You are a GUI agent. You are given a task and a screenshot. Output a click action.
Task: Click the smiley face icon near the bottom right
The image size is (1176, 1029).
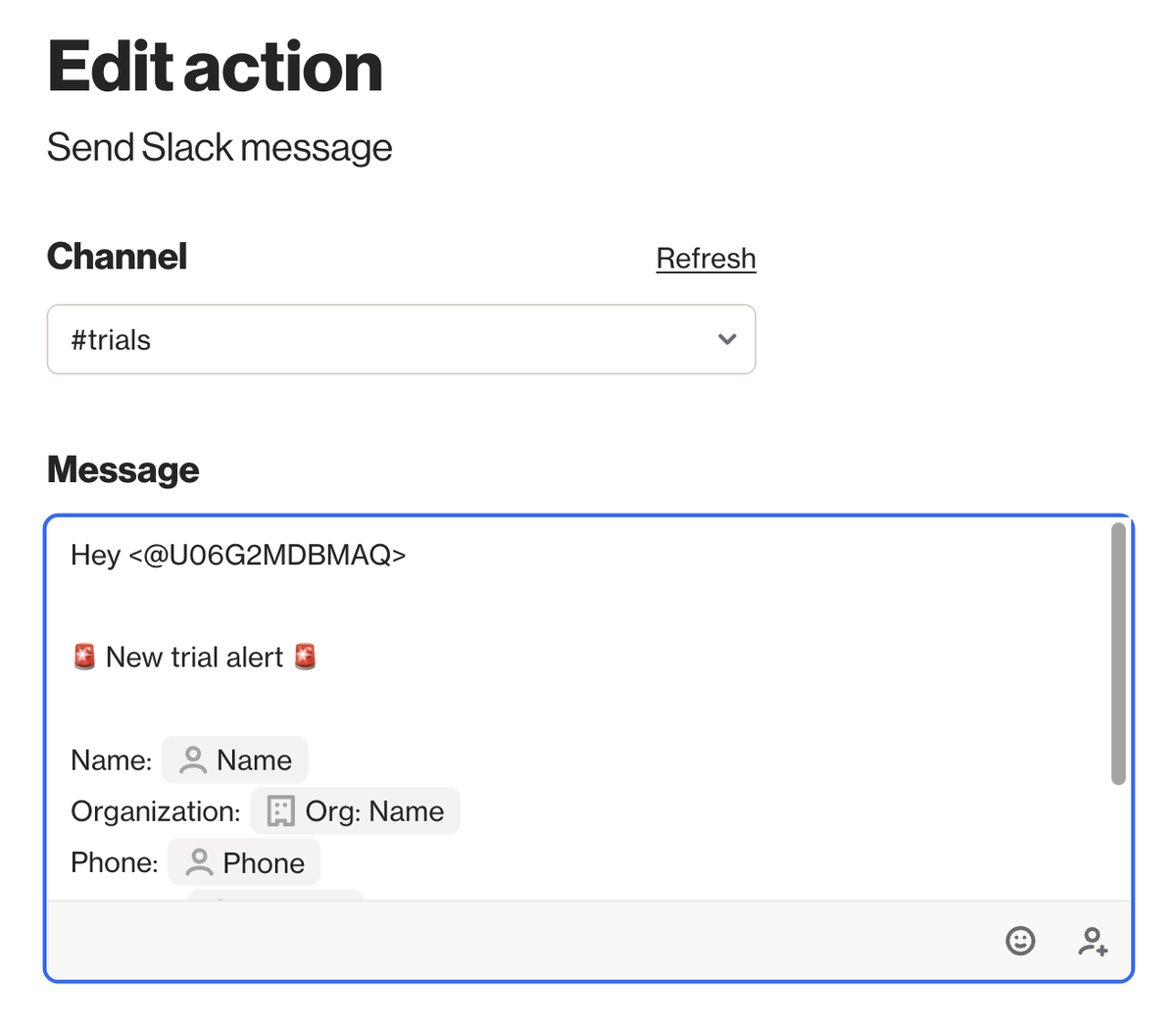[x=1019, y=942]
